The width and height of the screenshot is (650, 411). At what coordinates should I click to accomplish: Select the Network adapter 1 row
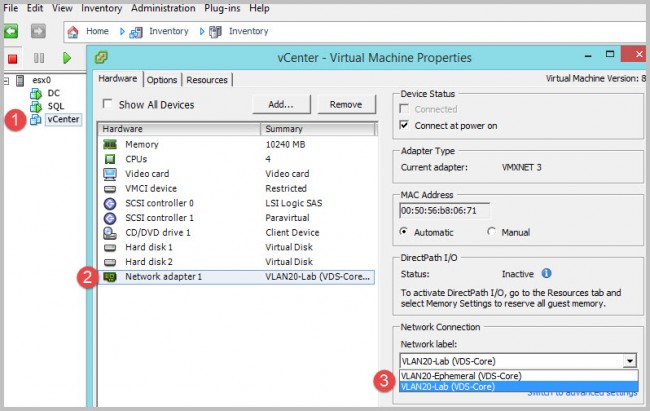click(x=236, y=277)
